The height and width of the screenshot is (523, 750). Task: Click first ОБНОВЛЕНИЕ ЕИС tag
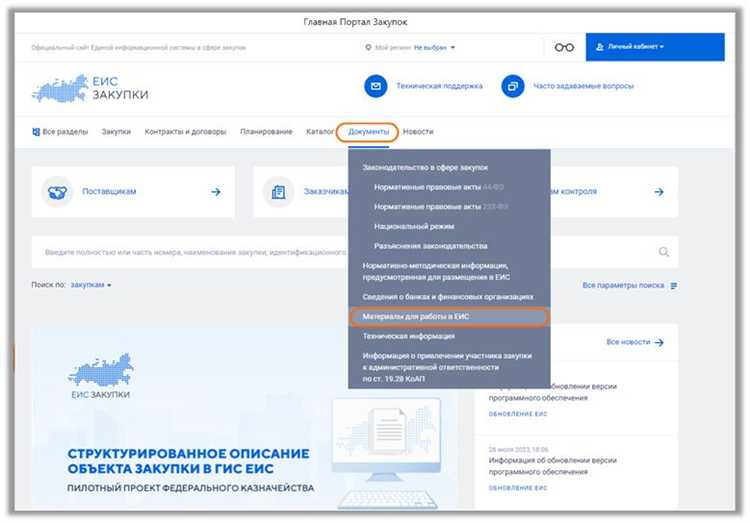pyautogui.click(x=518, y=414)
